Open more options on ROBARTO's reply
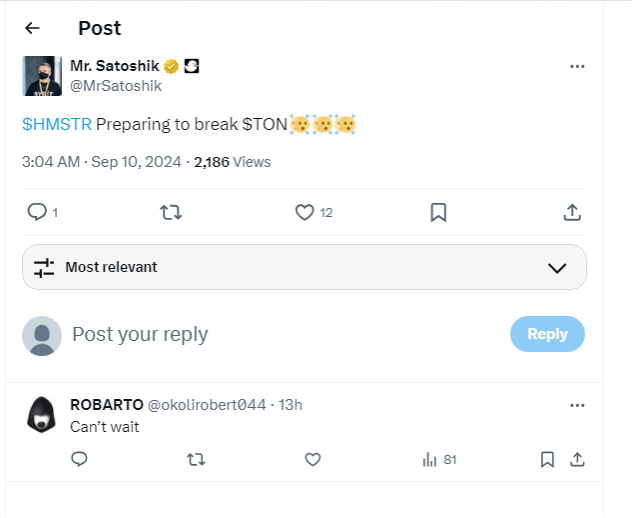This screenshot has height=518, width=632. point(577,405)
